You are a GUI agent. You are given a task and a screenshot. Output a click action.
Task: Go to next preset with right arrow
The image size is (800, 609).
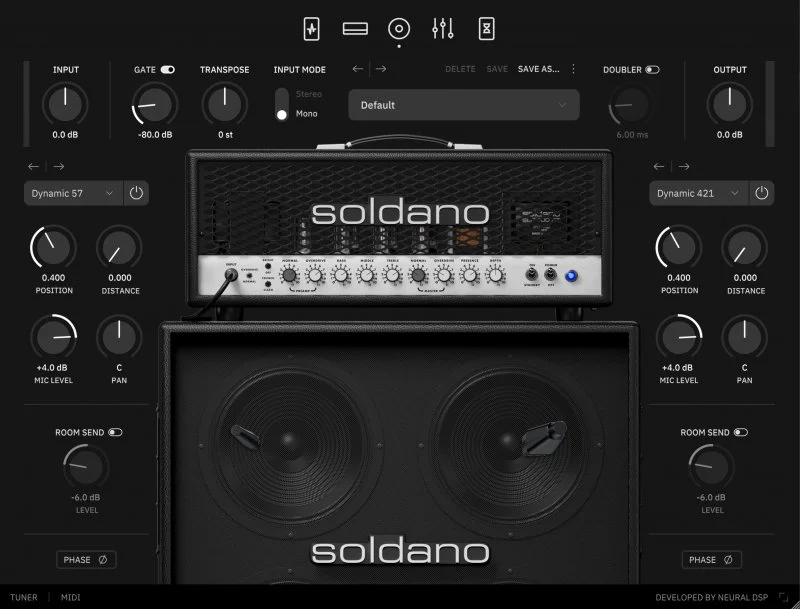(381, 69)
